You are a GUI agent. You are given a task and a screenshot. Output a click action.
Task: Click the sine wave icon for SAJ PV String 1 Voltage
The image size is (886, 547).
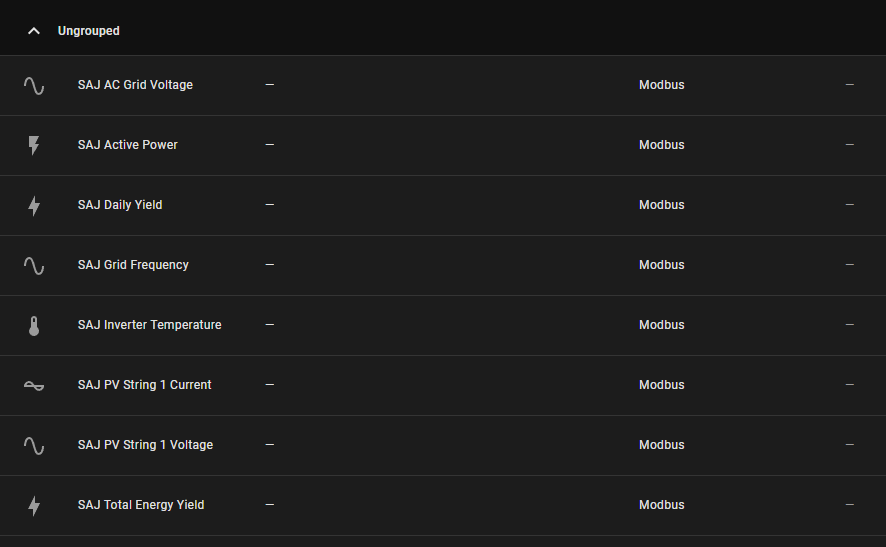[34, 445]
